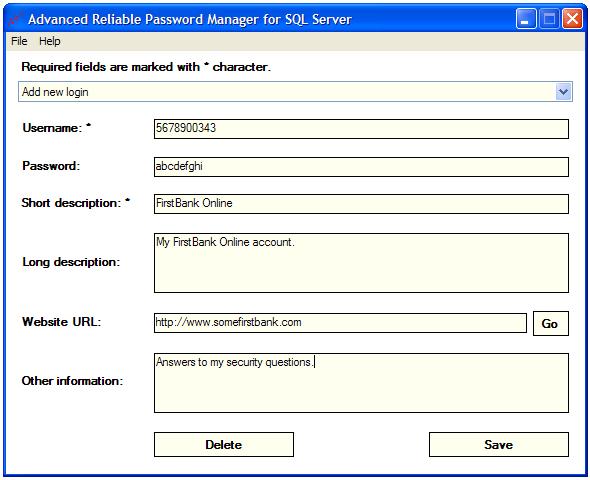Open the File menu
Viewport: 590px width, 480px height.
pos(19,41)
